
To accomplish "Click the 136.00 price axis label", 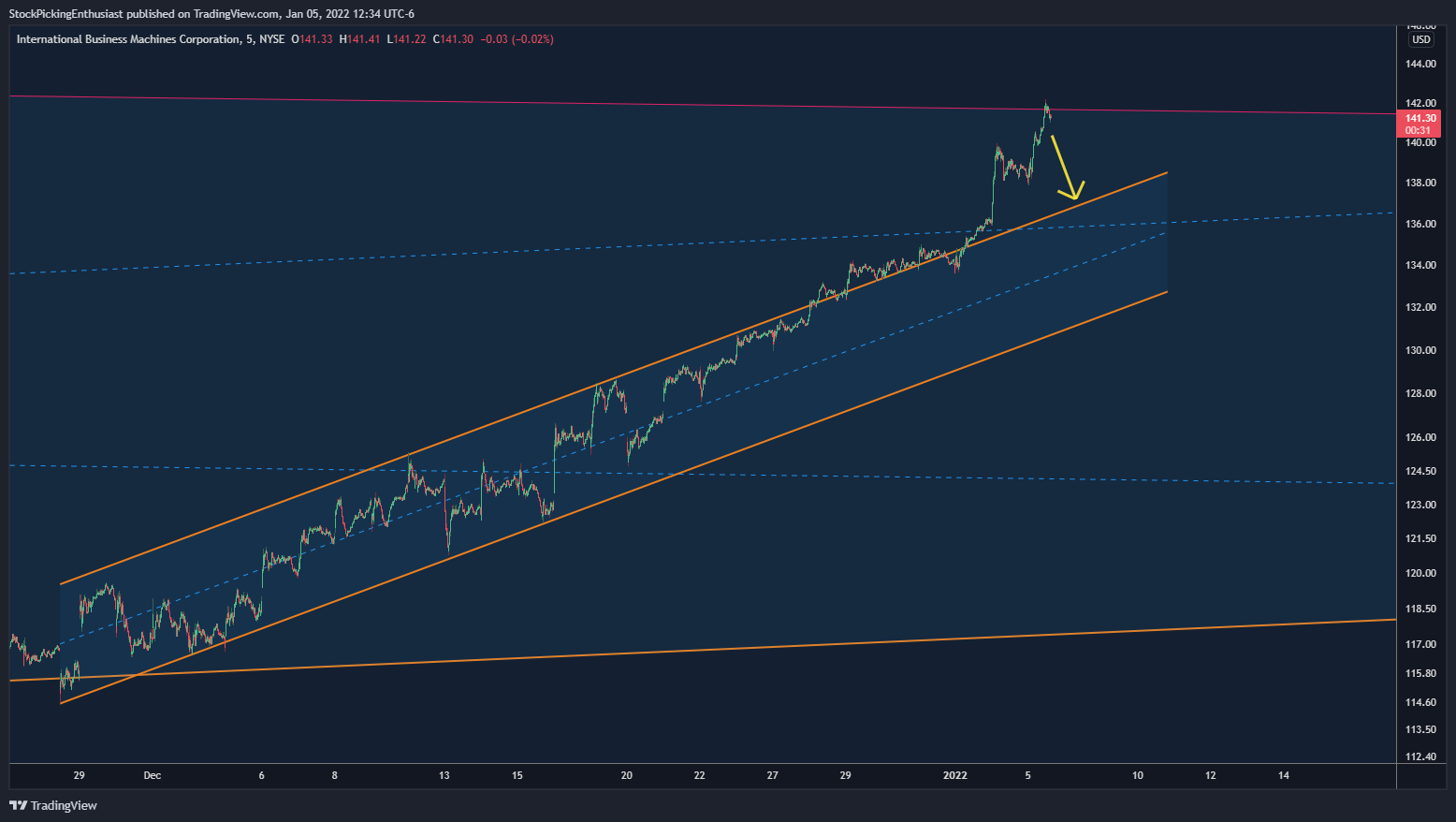I will (x=1420, y=224).
